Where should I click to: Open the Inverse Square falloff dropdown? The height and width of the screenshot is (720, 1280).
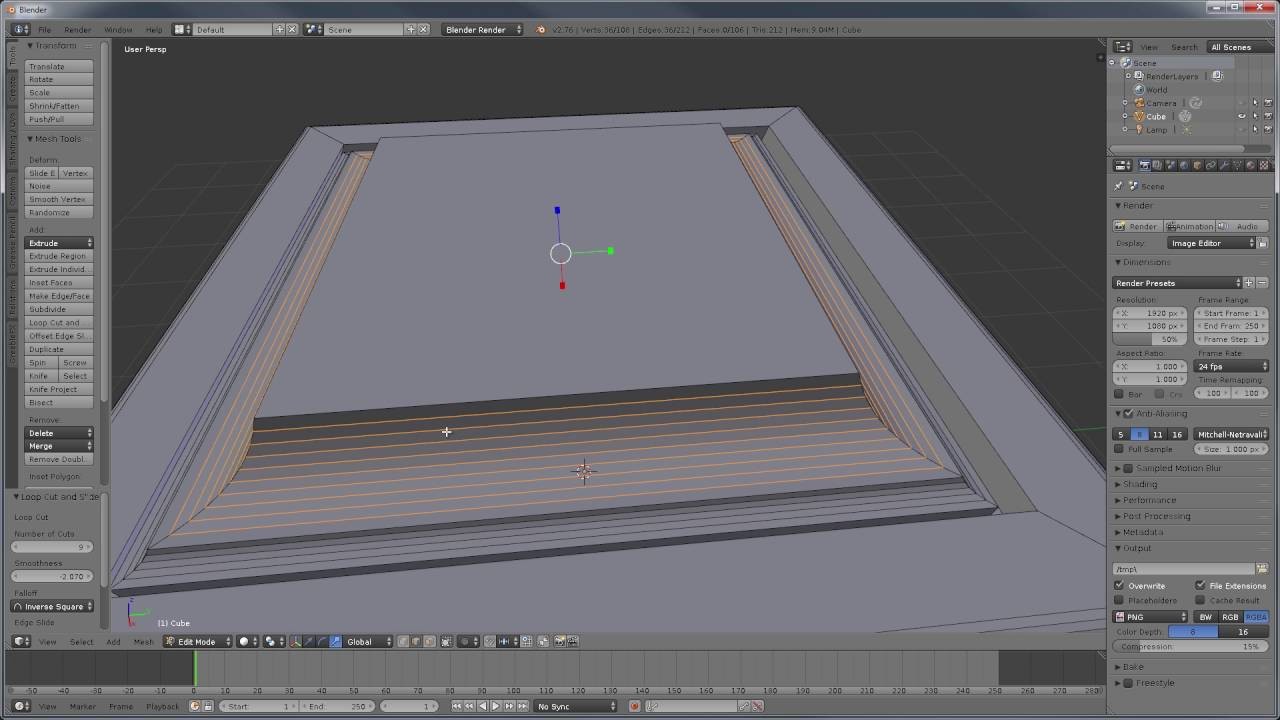click(53, 606)
